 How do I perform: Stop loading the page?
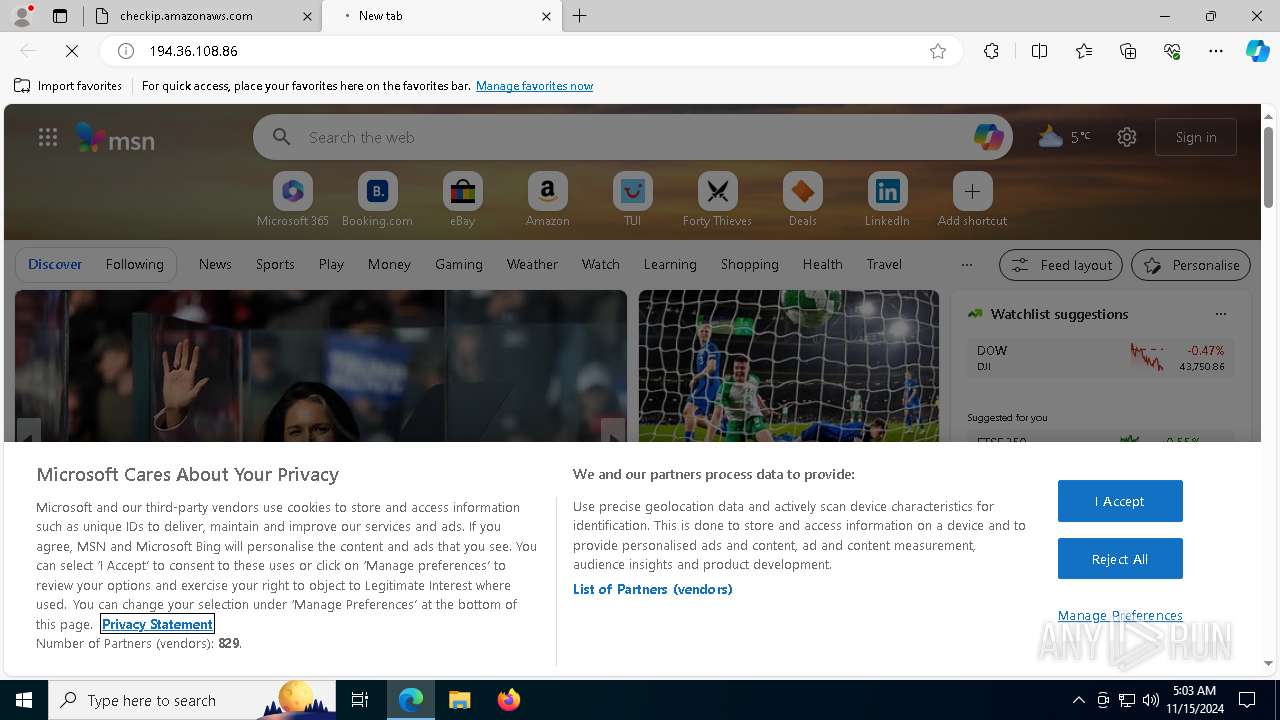pyautogui.click(x=72, y=51)
